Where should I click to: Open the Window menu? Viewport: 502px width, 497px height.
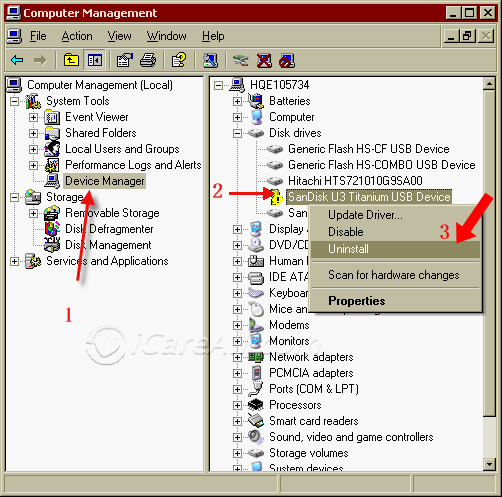click(x=167, y=36)
